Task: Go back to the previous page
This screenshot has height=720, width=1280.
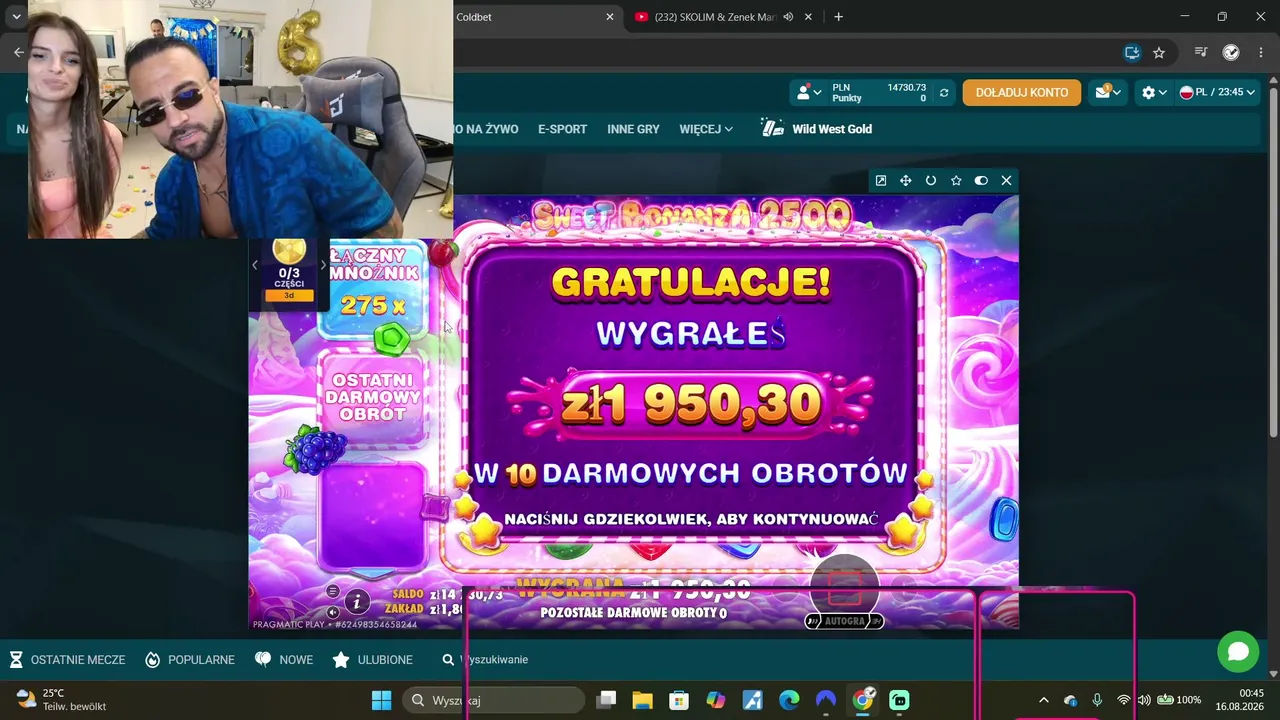Action: pyautogui.click(x=18, y=53)
